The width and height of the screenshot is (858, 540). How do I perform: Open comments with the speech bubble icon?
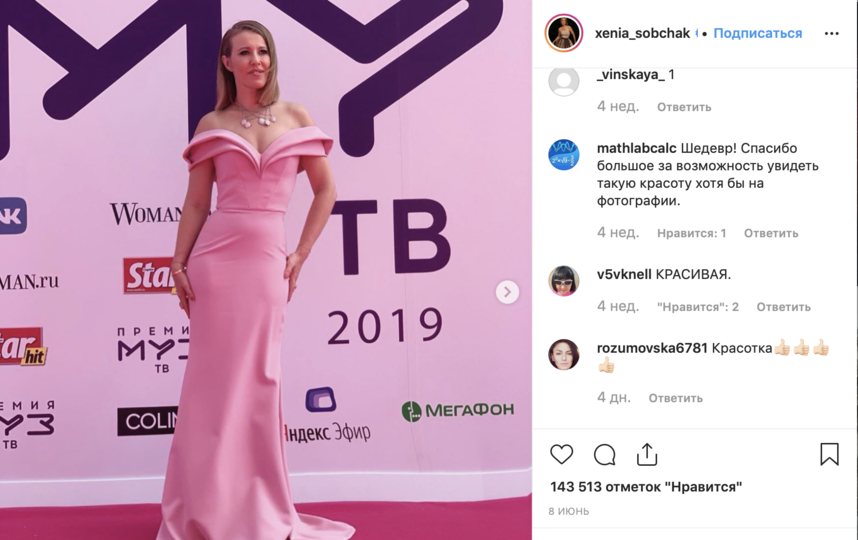tap(605, 455)
